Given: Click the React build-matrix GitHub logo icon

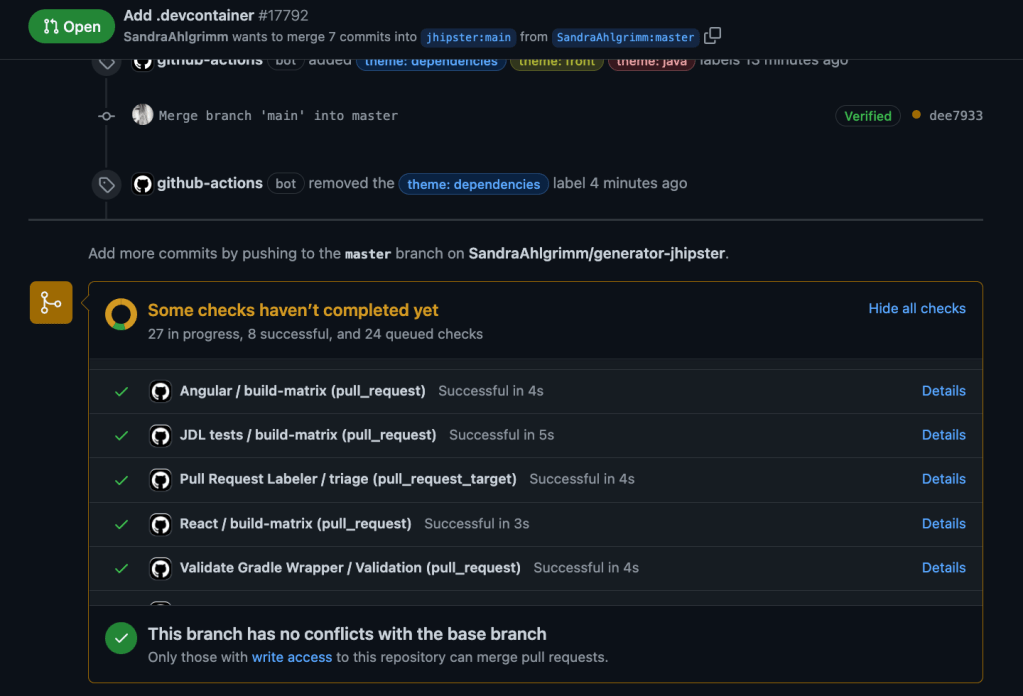Looking at the screenshot, I should (160, 524).
